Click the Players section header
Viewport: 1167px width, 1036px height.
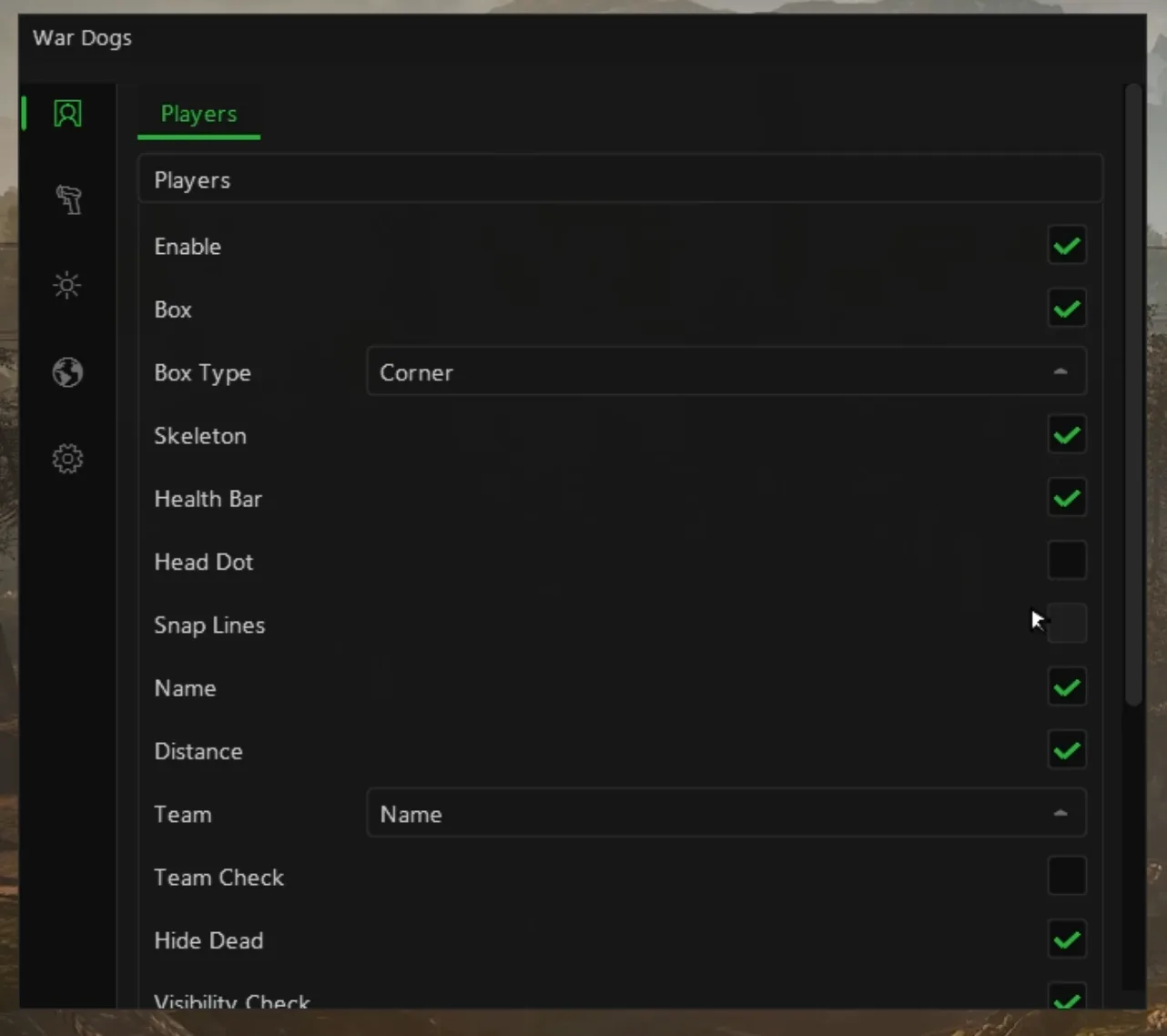coord(620,179)
